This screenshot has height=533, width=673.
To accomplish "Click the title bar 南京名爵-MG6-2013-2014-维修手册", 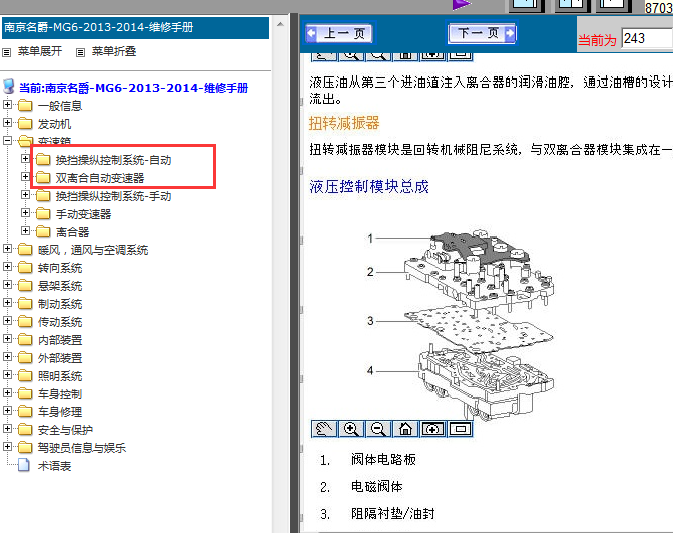I will [x=136, y=27].
